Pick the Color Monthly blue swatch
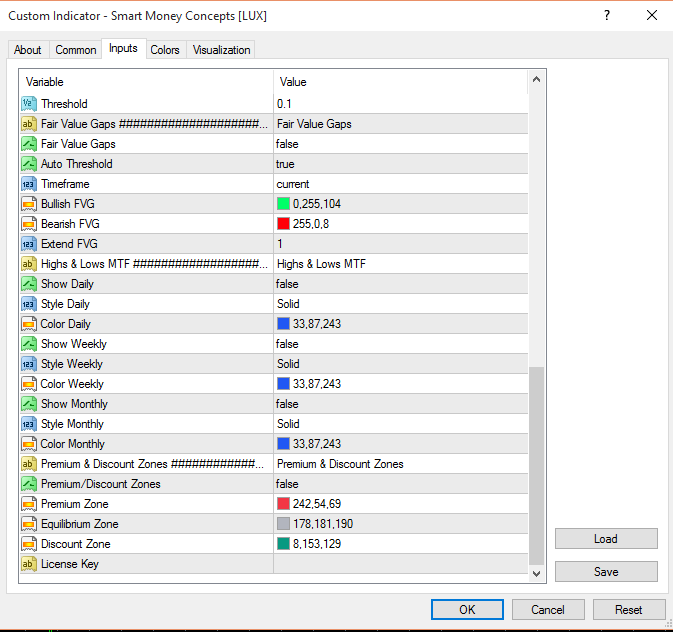This screenshot has width=673, height=632. point(283,444)
